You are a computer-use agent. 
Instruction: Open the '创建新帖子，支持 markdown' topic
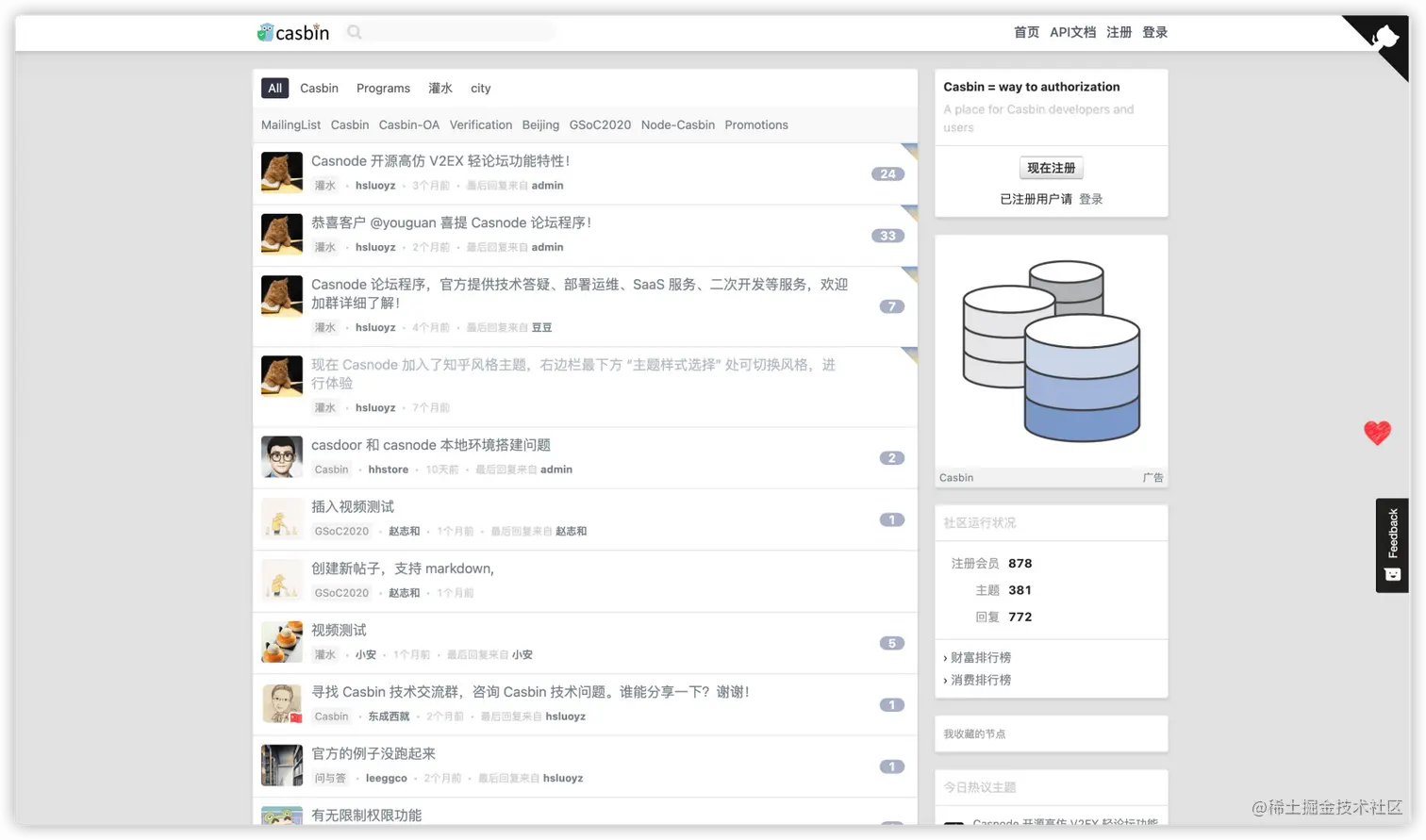click(403, 568)
